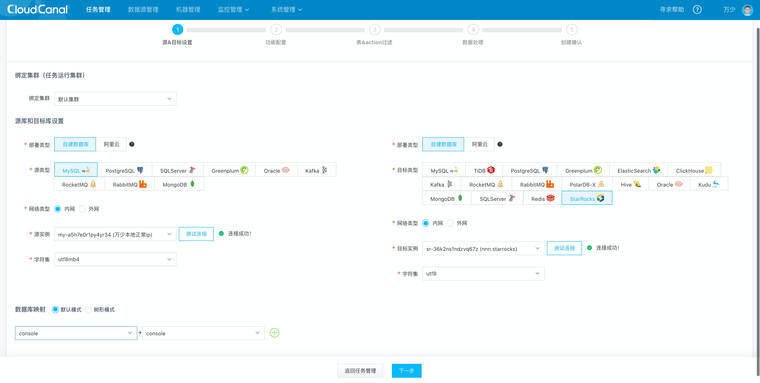Go to 机器管理 tab
This screenshot has height=383, width=760.
coord(188,10)
